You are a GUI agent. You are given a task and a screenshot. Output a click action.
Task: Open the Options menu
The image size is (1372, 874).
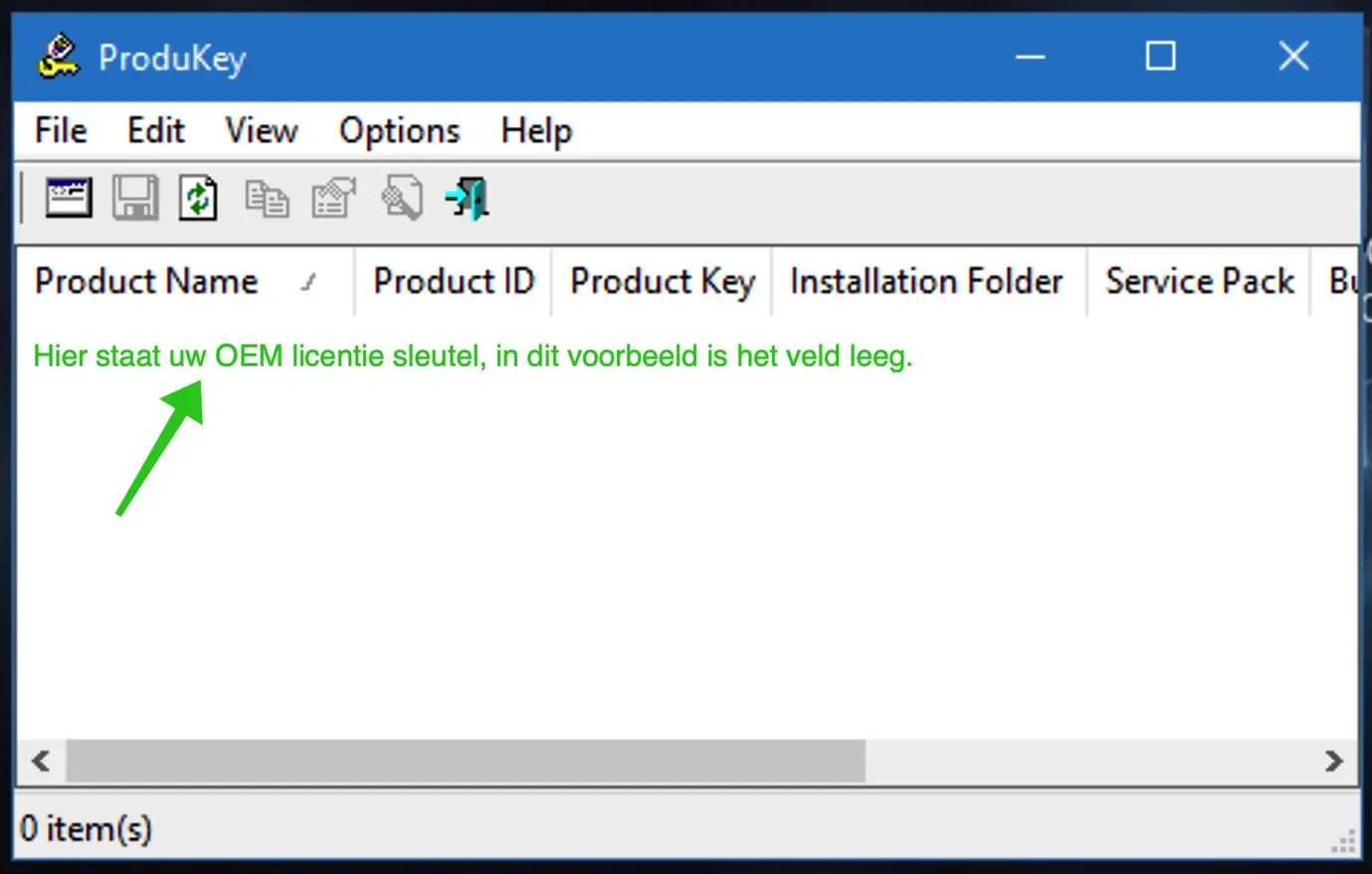[x=399, y=130]
